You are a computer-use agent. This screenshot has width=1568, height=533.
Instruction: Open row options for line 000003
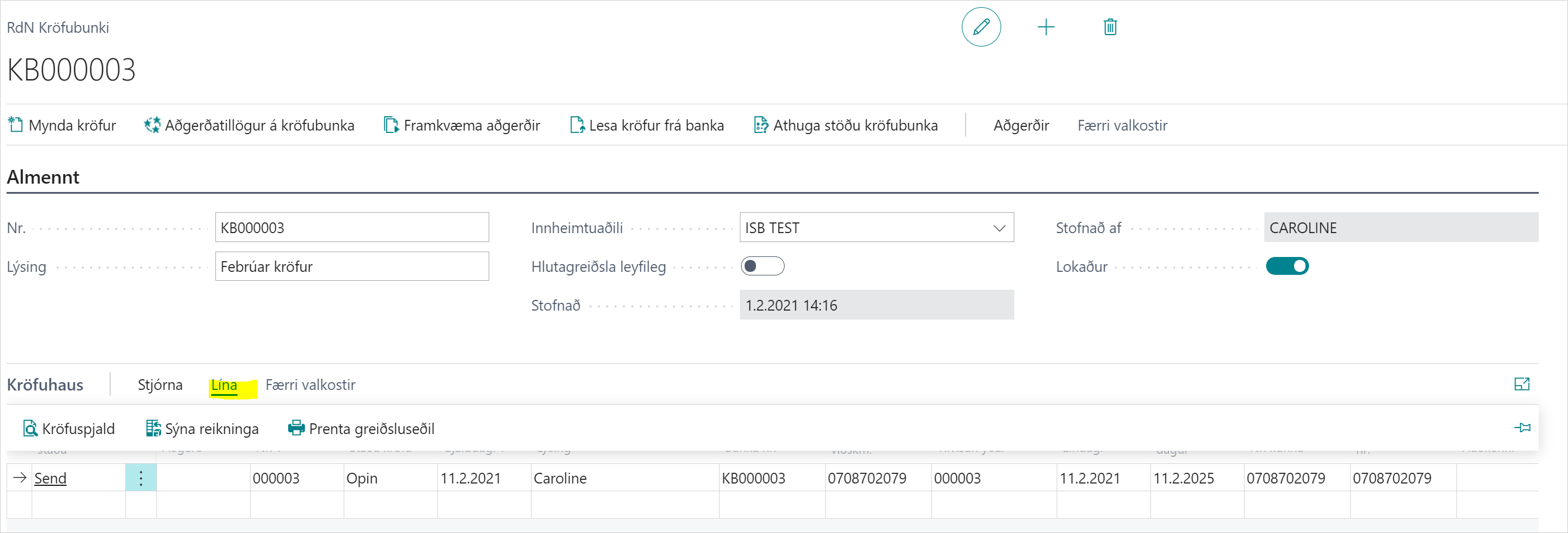(141, 478)
